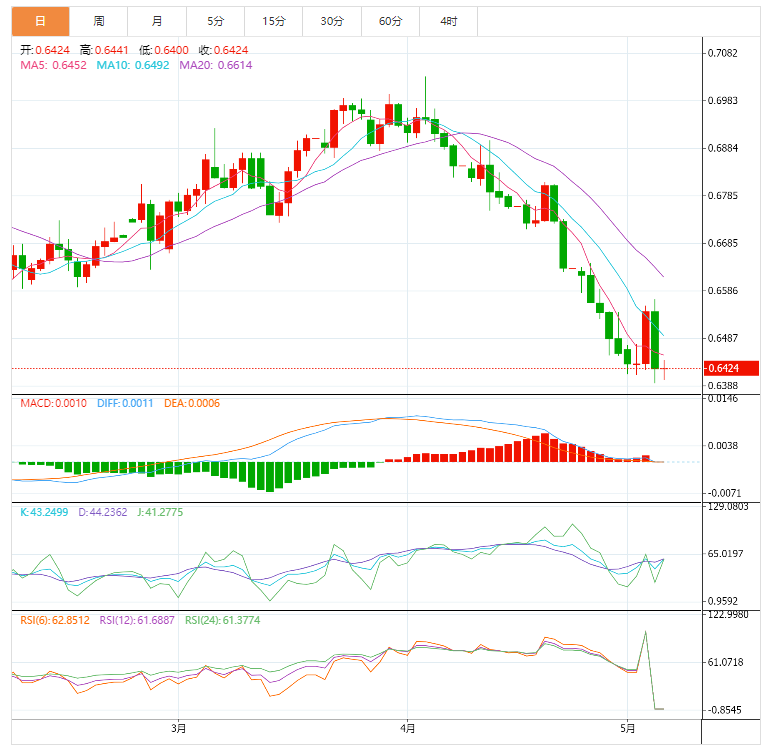This screenshot has height=755, width=765.
Task: Click the 0.6586 price axis label
Action: [723, 291]
